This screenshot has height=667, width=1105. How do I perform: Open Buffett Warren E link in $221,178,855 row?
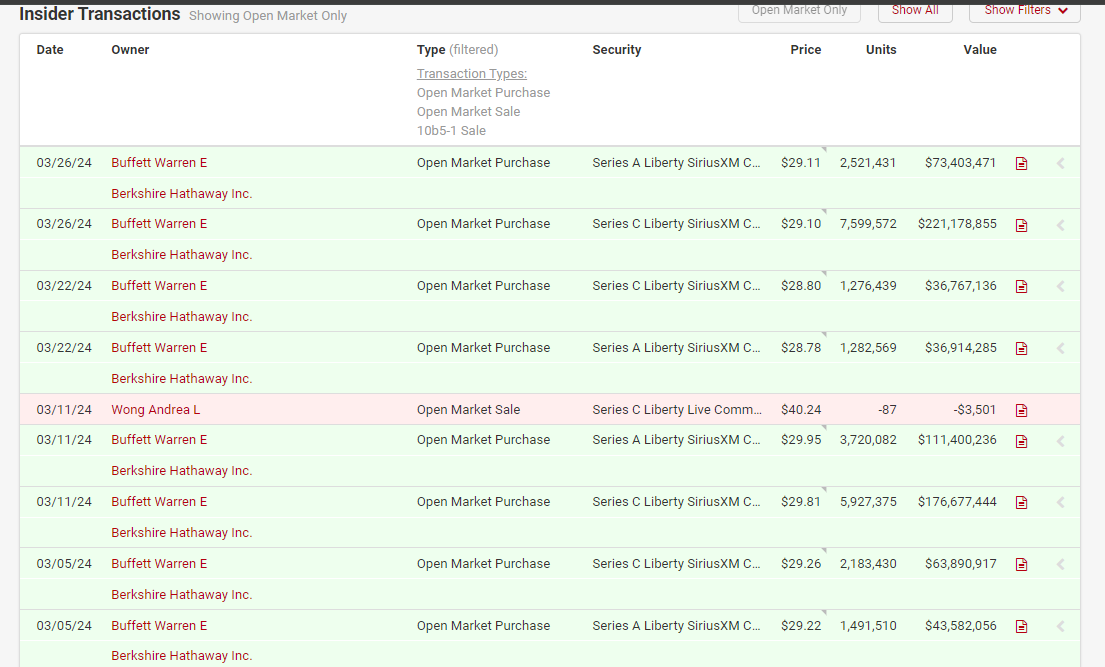159,224
